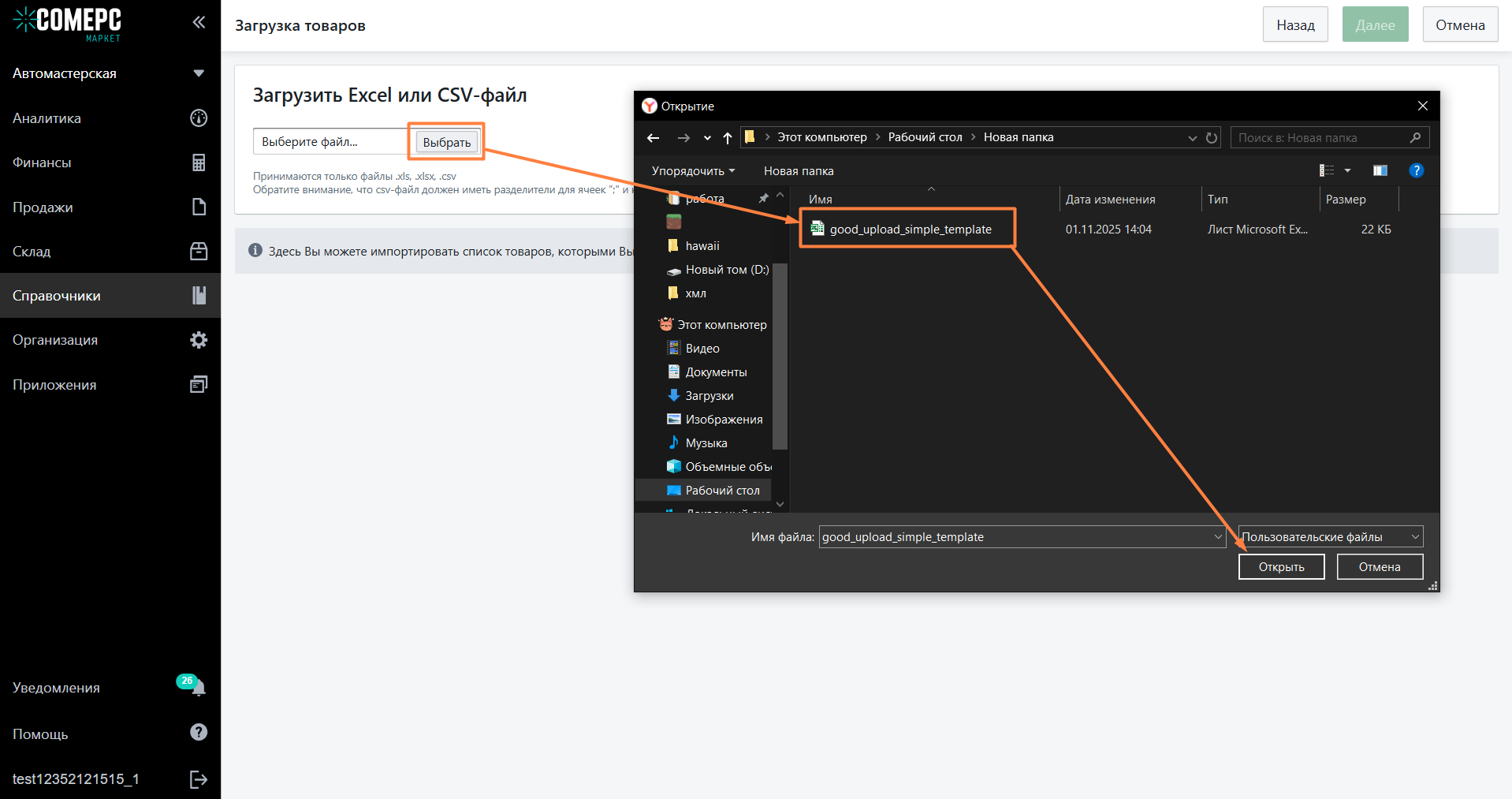This screenshot has height=799, width=1512.
Task: Select хмл folder in navigation tree
Action: click(x=695, y=293)
